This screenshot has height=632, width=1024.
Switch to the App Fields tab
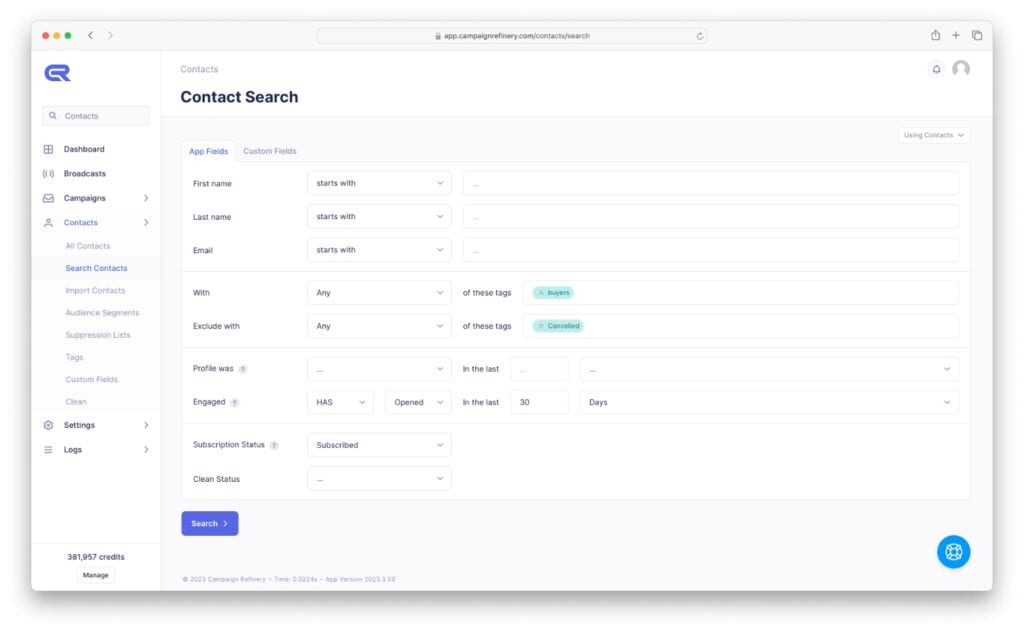(x=208, y=151)
